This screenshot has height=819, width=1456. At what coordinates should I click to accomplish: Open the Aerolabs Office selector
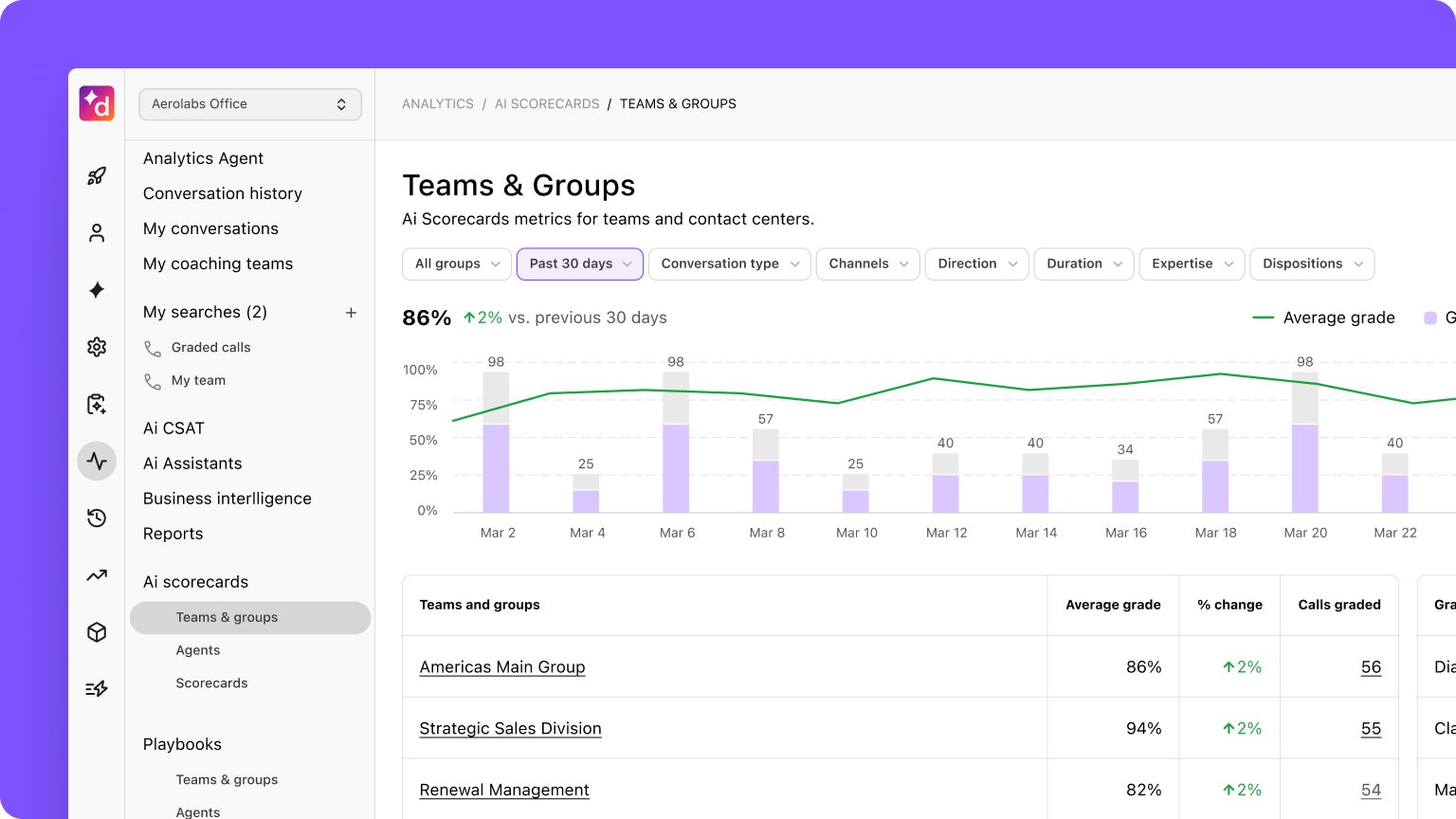pyautogui.click(x=250, y=104)
